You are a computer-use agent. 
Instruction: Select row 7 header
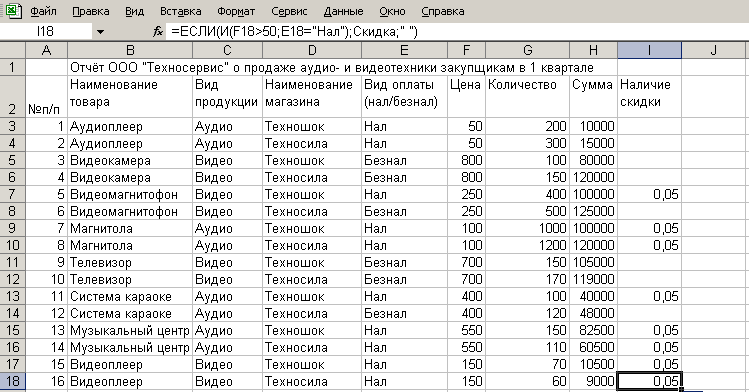point(12,194)
